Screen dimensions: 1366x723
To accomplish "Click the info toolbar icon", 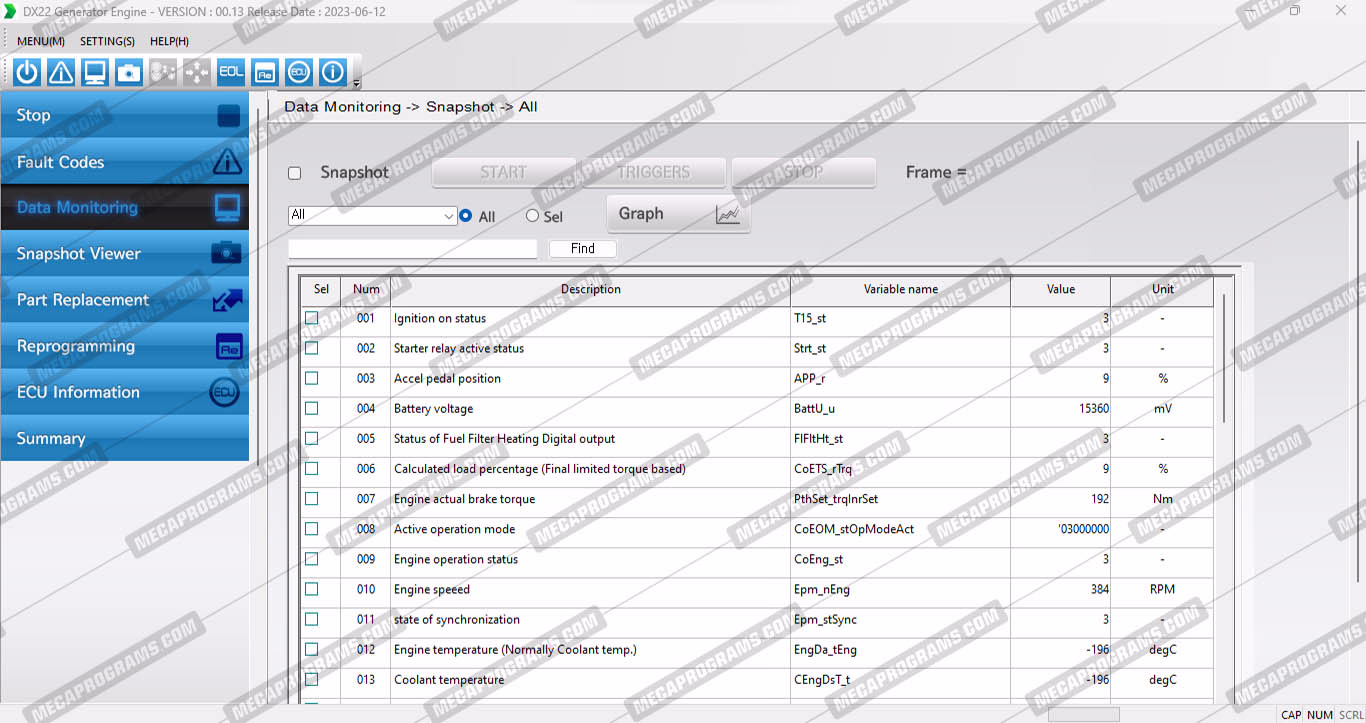I will 333,73.
